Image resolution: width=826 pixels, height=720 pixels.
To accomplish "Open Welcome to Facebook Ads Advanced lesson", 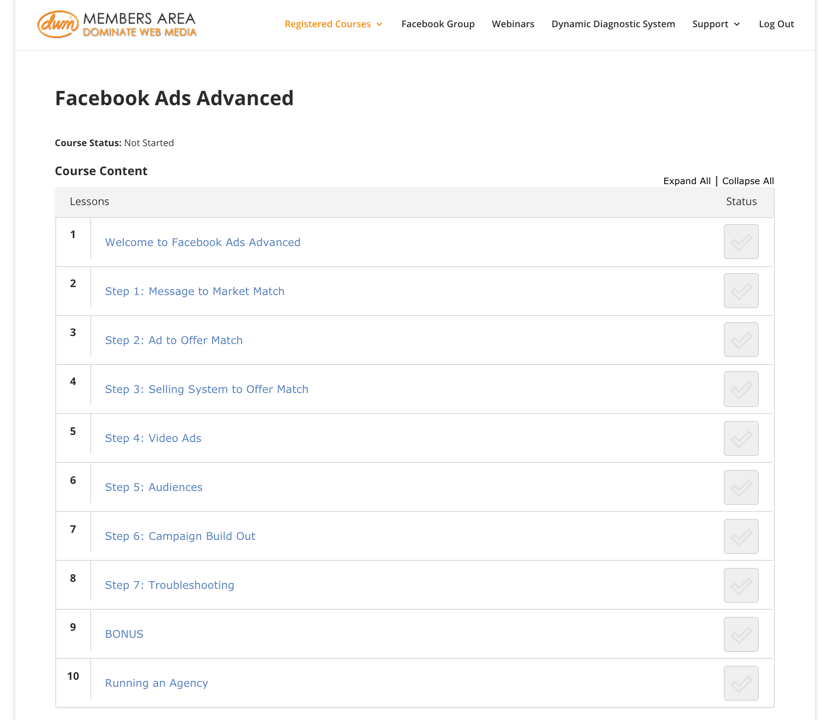I will [202, 242].
